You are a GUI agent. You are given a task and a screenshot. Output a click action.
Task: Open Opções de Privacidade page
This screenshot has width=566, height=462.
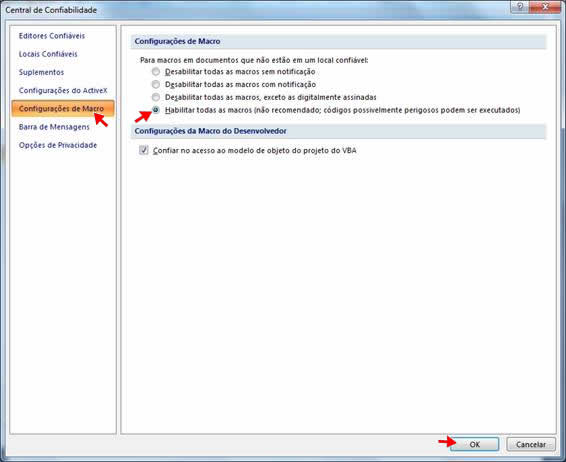[x=58, y=145]
